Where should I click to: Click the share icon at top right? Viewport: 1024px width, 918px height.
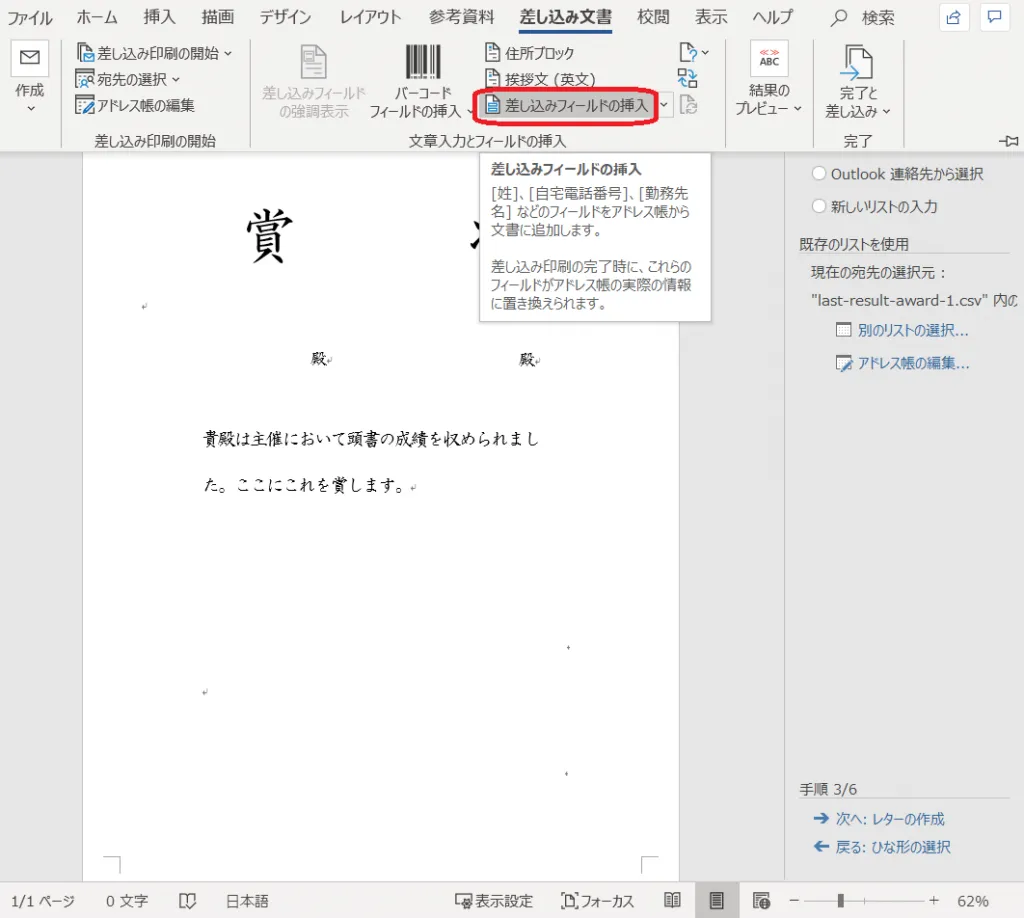click(955, 17)
